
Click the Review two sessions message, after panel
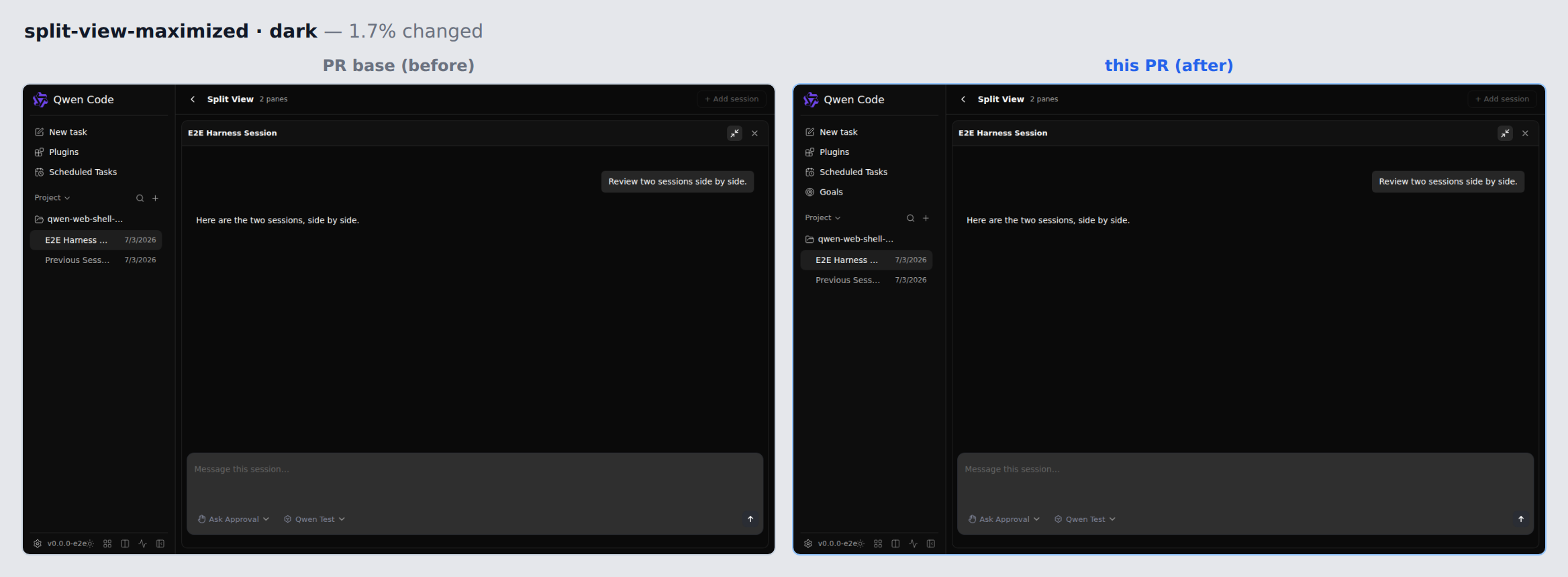1448,182
